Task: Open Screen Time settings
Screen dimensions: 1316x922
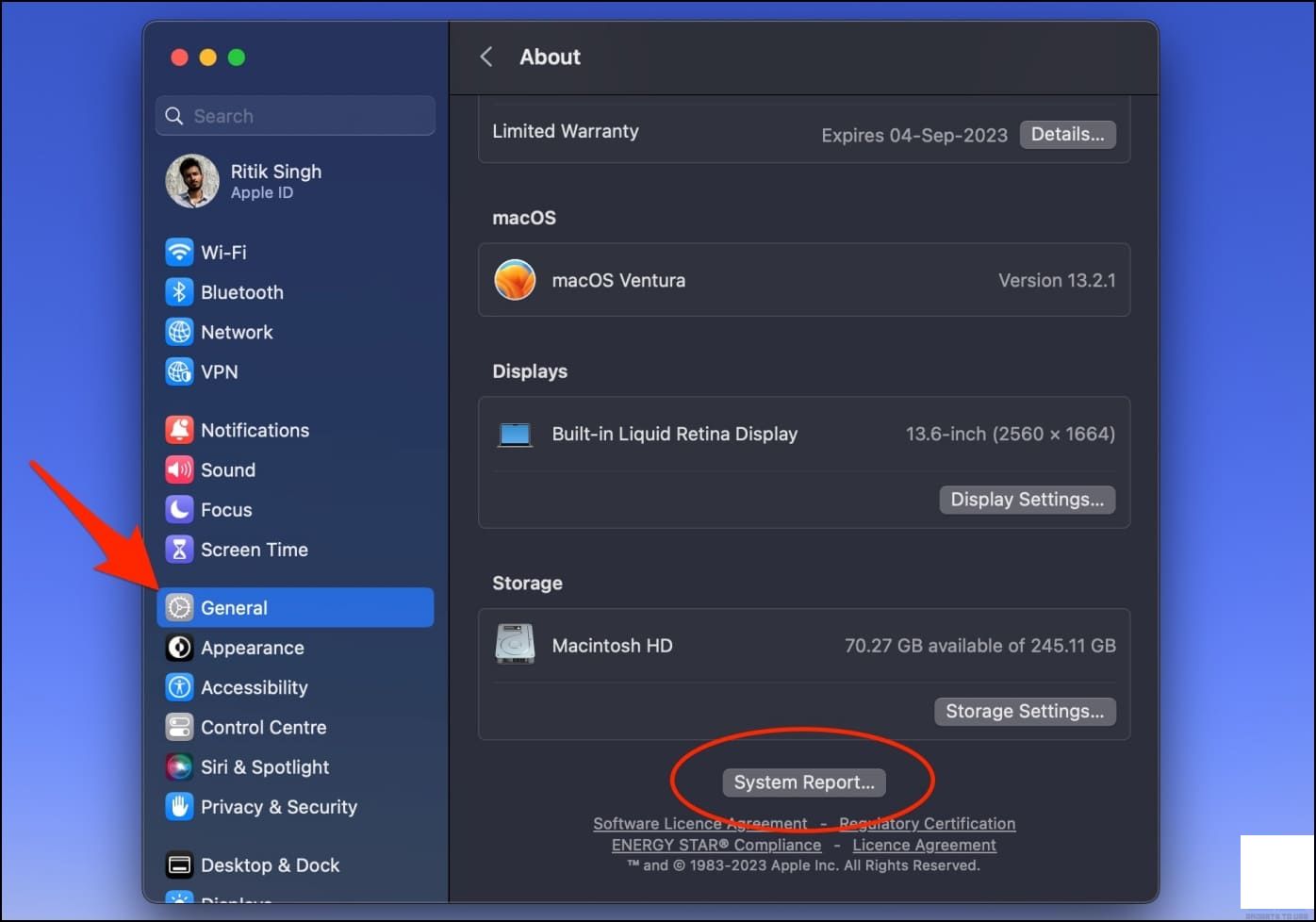Action: pos(255,550)
